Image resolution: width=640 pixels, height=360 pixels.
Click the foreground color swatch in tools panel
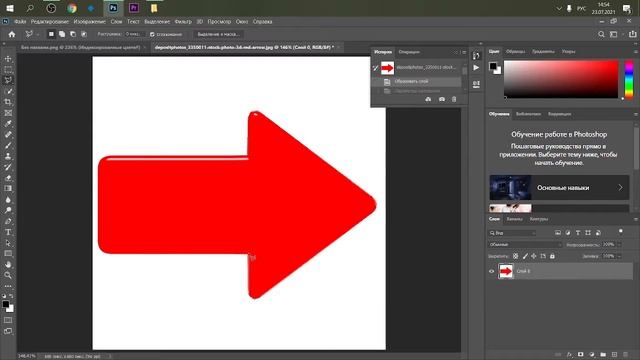[x=5, y=304]
